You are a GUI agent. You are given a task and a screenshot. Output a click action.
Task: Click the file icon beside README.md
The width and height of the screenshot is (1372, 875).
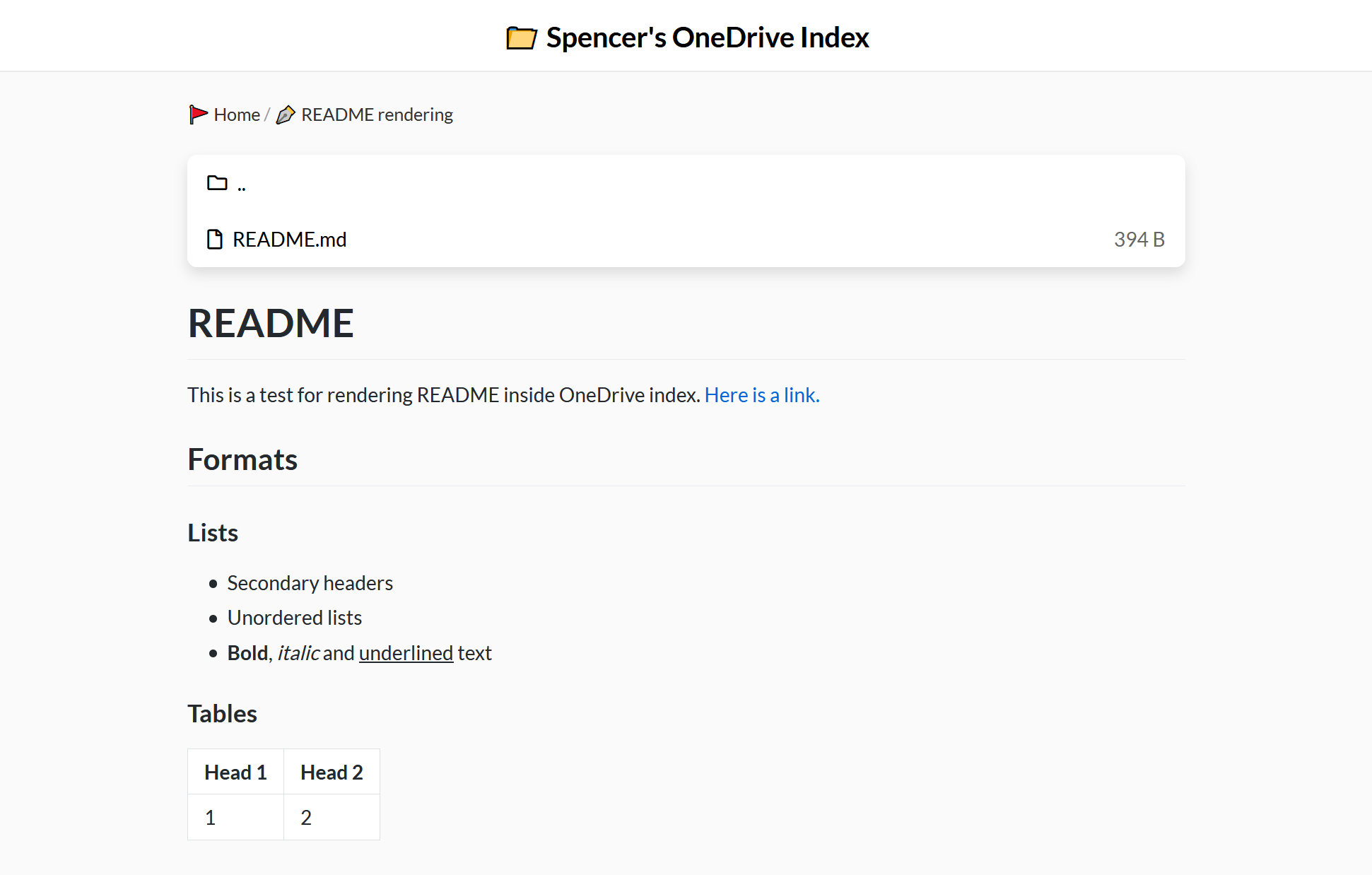point(214,239)
